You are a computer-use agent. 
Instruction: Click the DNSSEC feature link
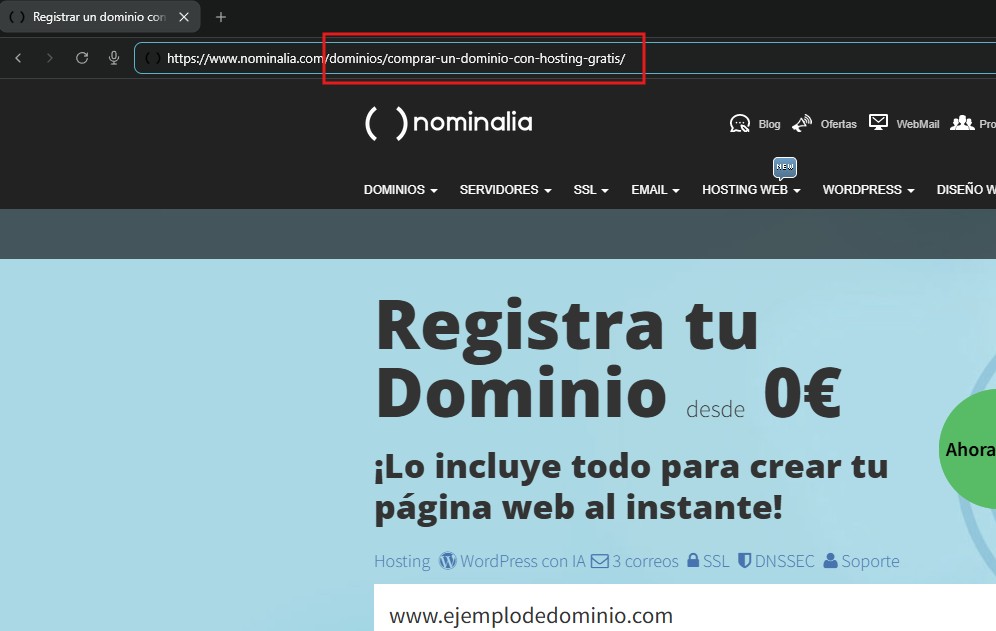(783, 561)
